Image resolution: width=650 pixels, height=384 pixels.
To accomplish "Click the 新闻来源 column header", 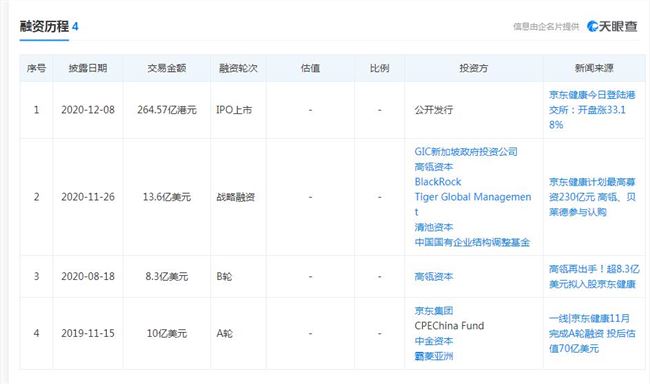I will [x=594, y=68].
